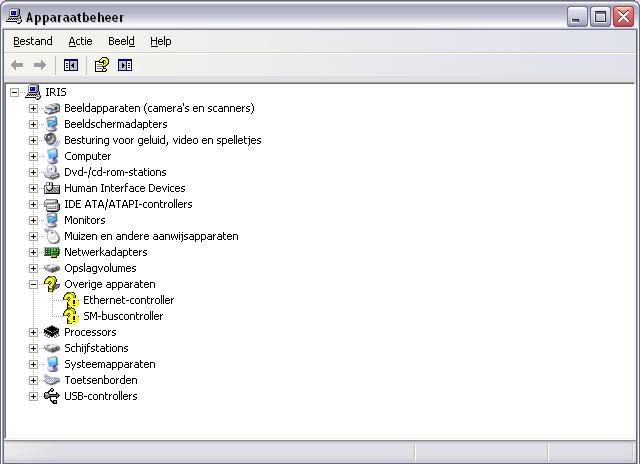
Task: Expand the Netwerkadapters node
Action: pos(33,252)
